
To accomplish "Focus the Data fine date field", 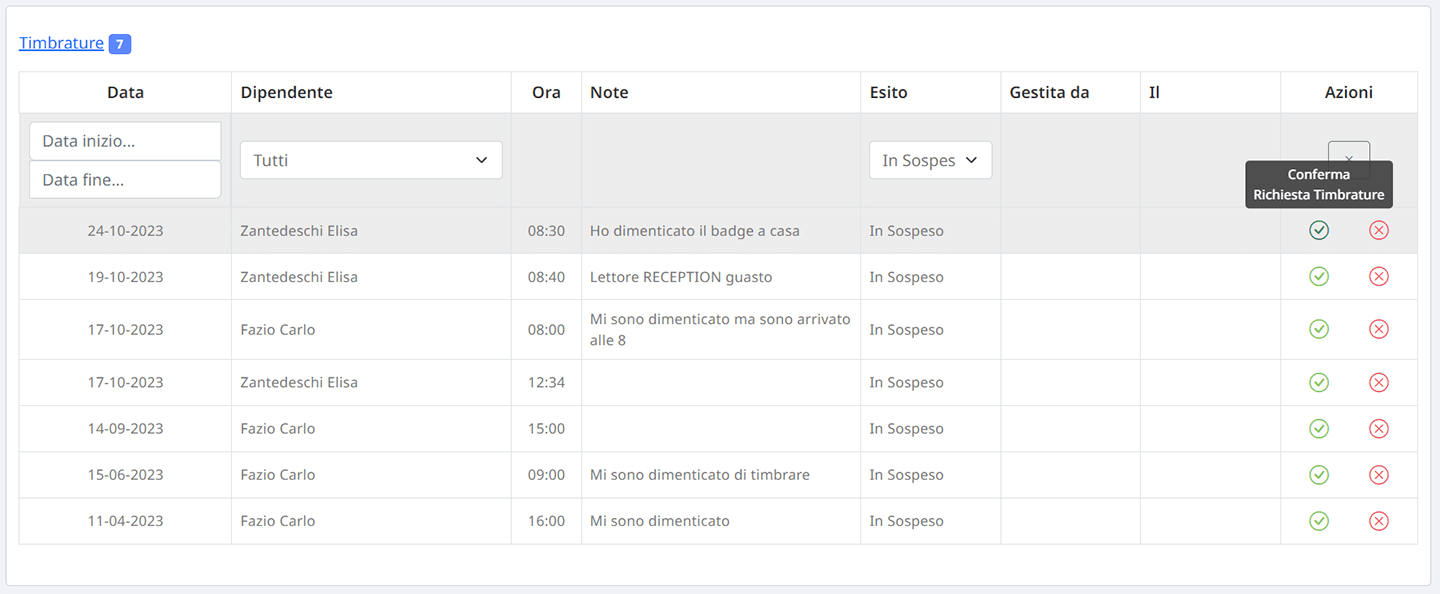I will pyautogui.click(x=125, y=180).
